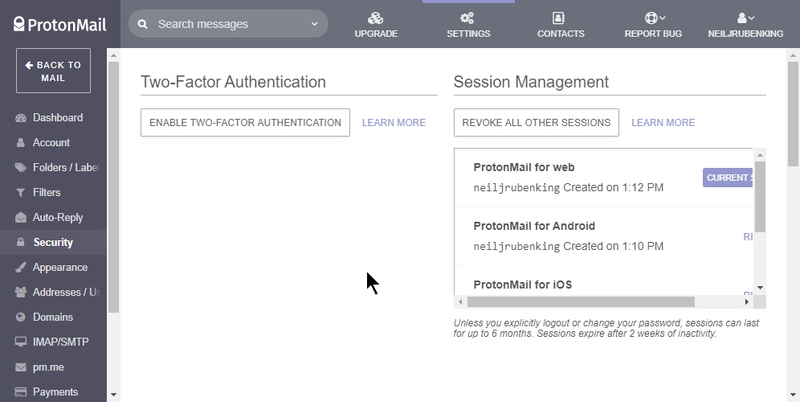800x402 pixels.
Task: Select ProtonMail for web session title
Action: [x=524, y=167]
